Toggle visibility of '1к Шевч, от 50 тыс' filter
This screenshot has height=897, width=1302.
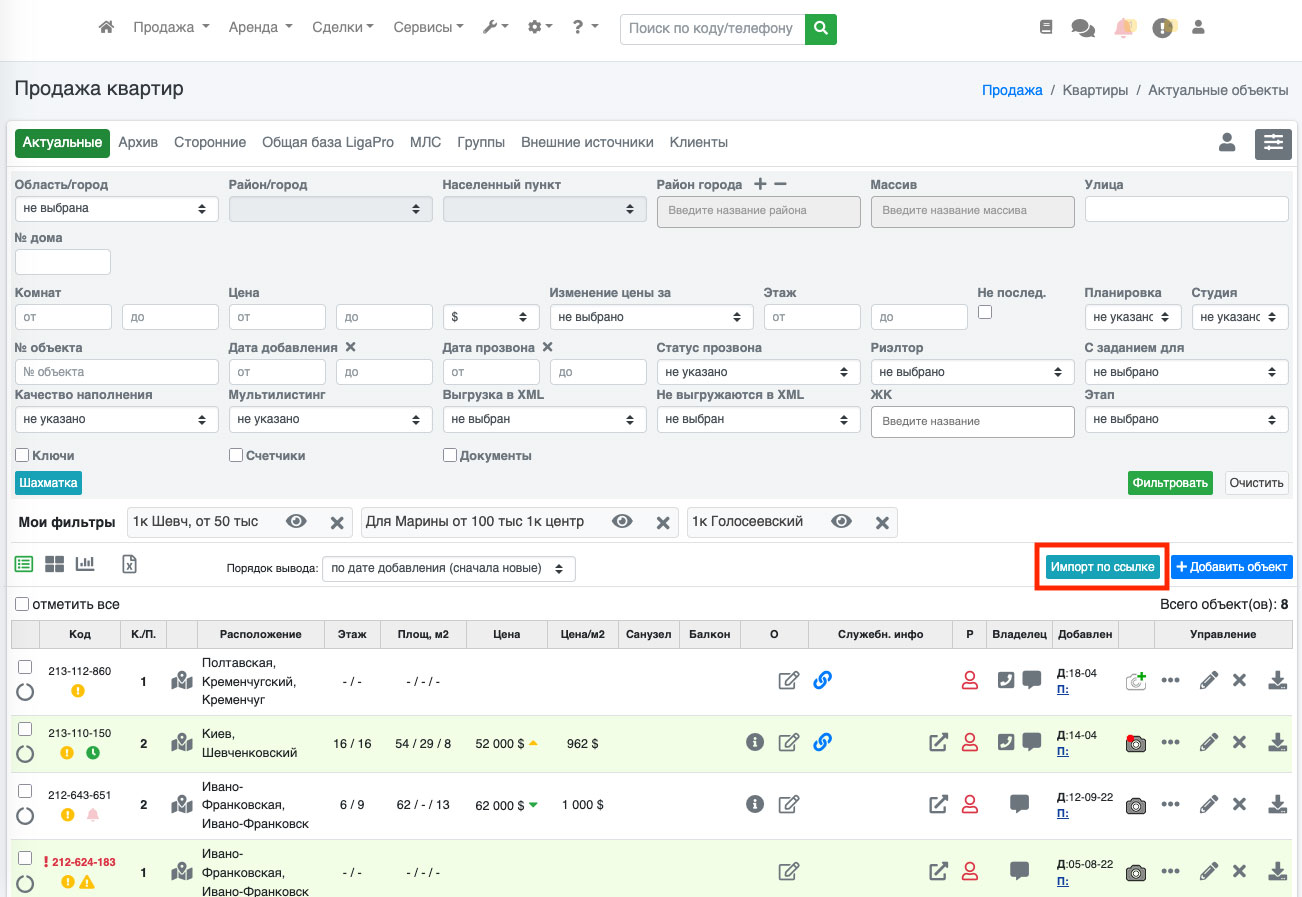(296, 522)
